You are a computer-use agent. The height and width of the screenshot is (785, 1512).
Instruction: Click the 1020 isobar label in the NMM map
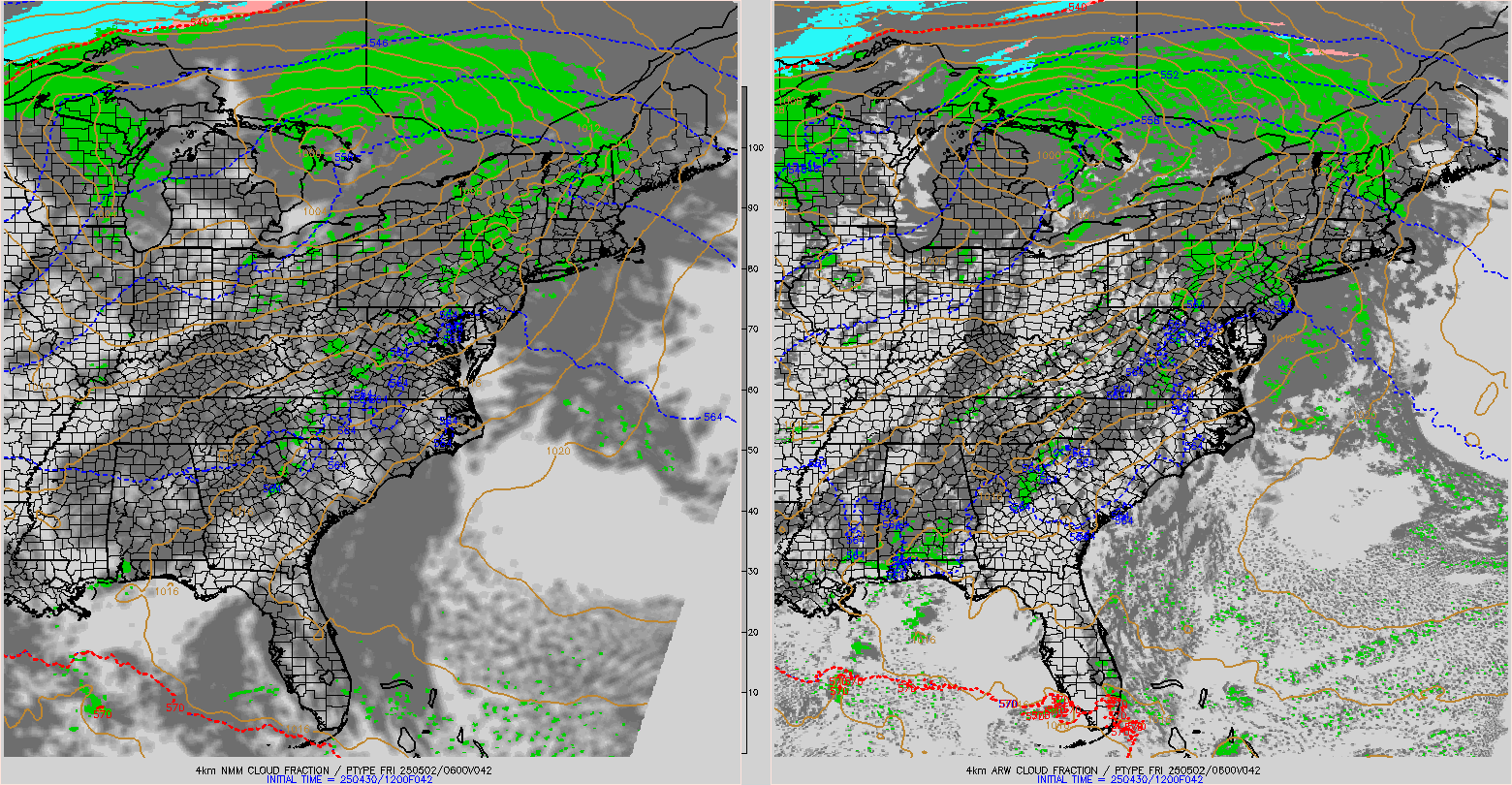point(558,451)
